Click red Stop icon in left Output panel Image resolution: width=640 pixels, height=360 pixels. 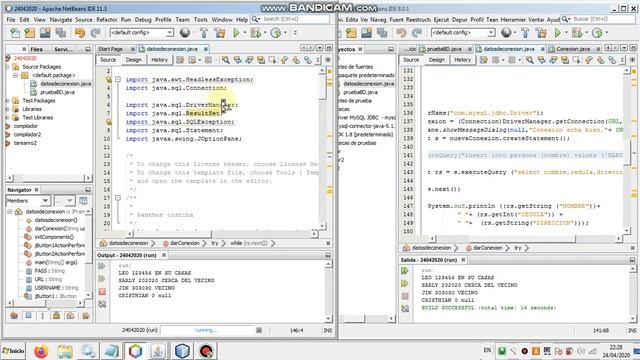pos(102,291)
